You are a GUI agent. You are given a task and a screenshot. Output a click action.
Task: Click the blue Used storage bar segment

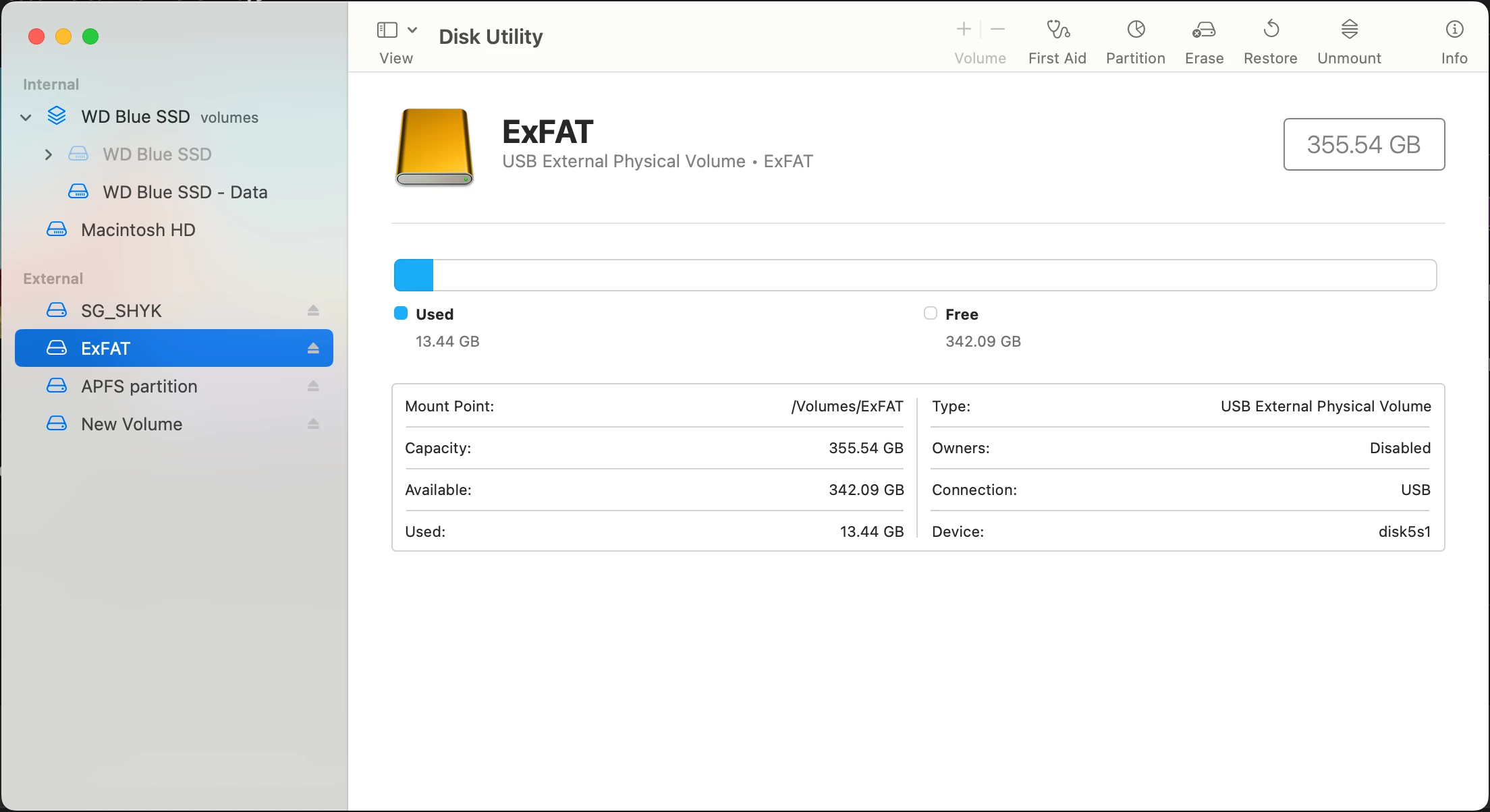point(414,275)
